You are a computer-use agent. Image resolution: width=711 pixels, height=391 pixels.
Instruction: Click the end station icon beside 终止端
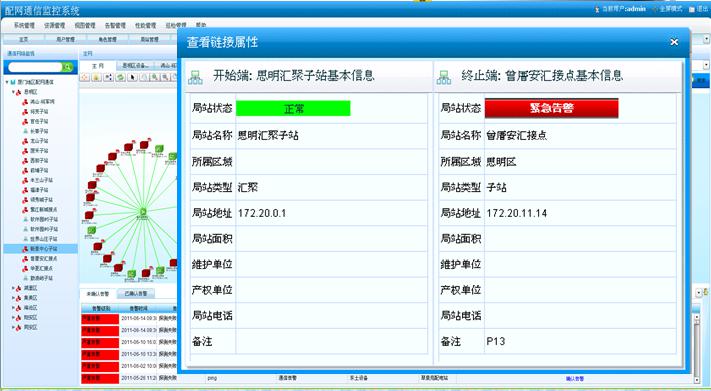(444, 77)
